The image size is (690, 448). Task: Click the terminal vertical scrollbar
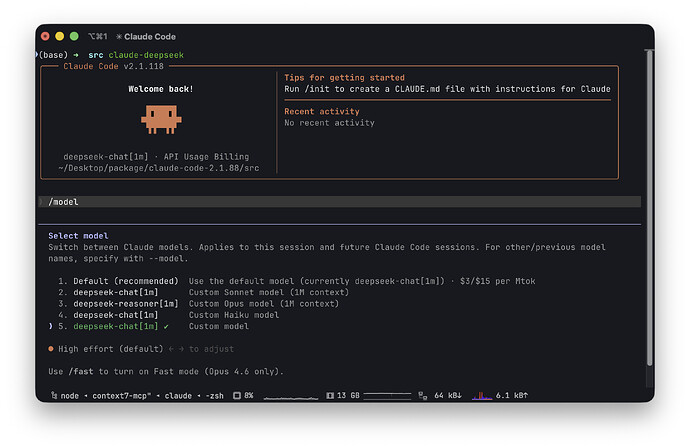tap(649, 208)
